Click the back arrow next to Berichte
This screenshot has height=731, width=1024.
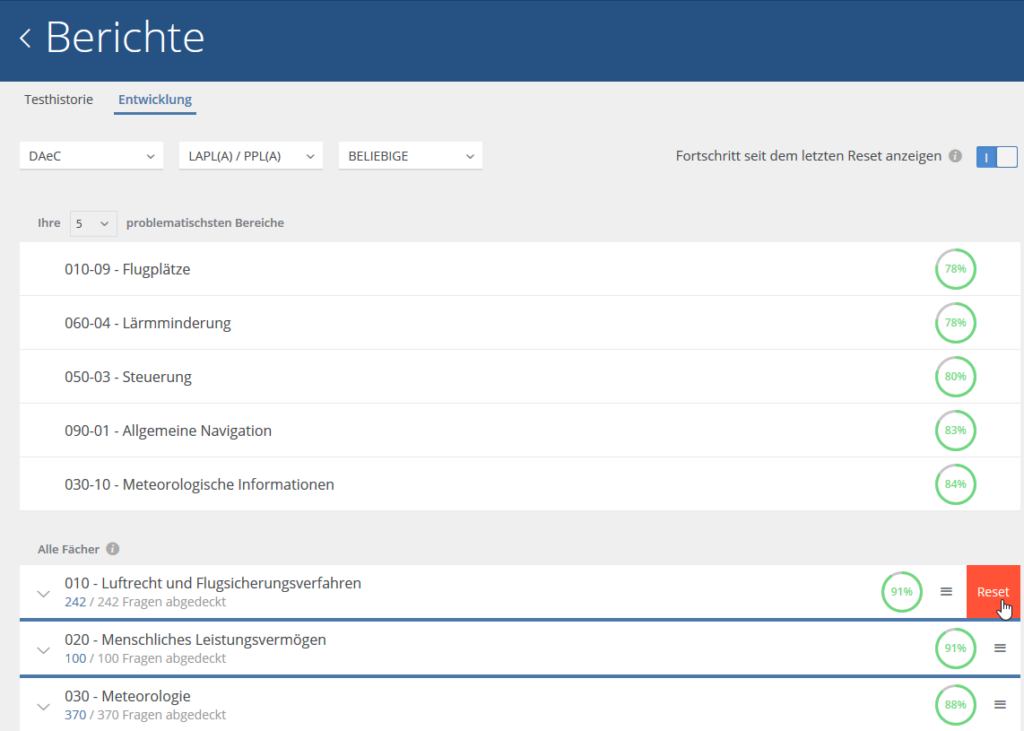click(x=26, y=38)
